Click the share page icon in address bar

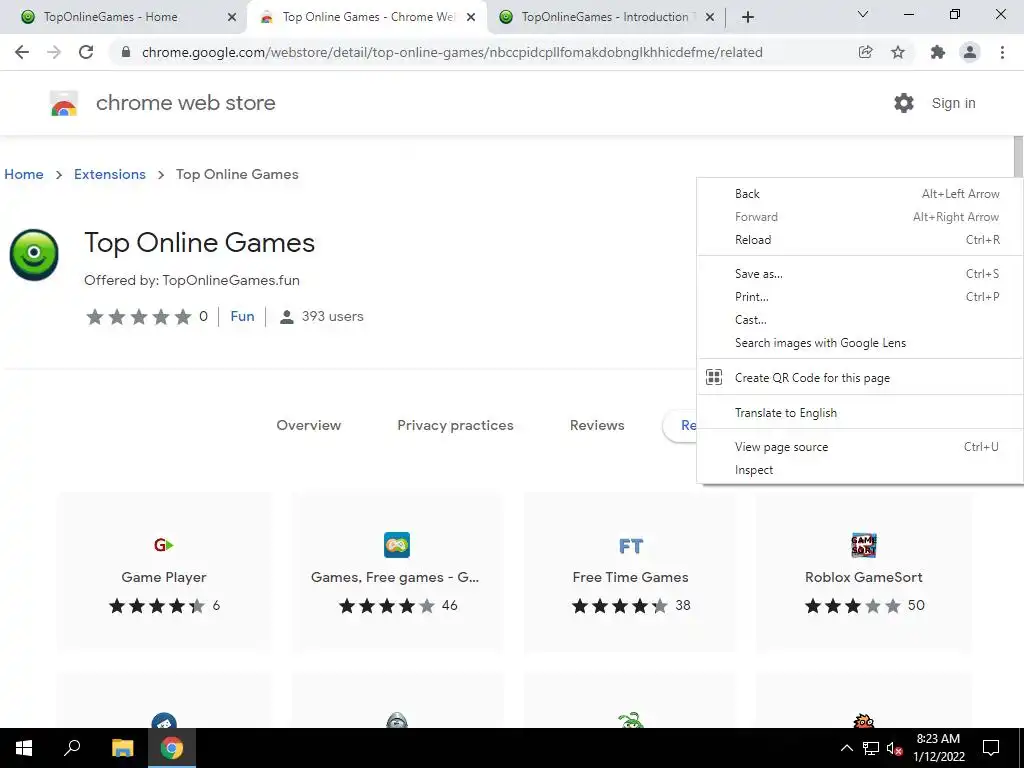(x=866, y=52)
